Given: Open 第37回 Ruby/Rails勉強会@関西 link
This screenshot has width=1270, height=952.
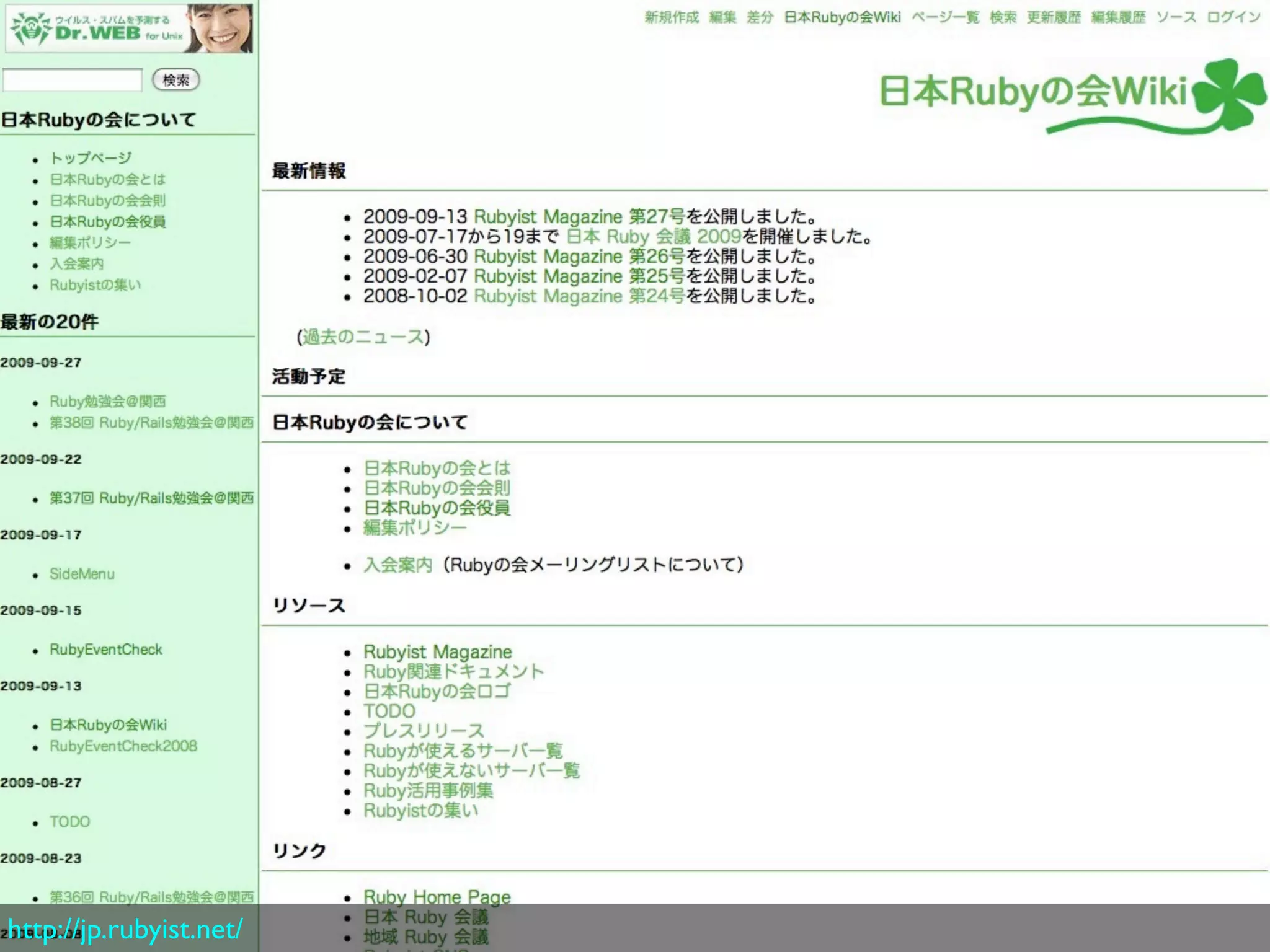Looking at the screenshot, I should pos(152,498).
